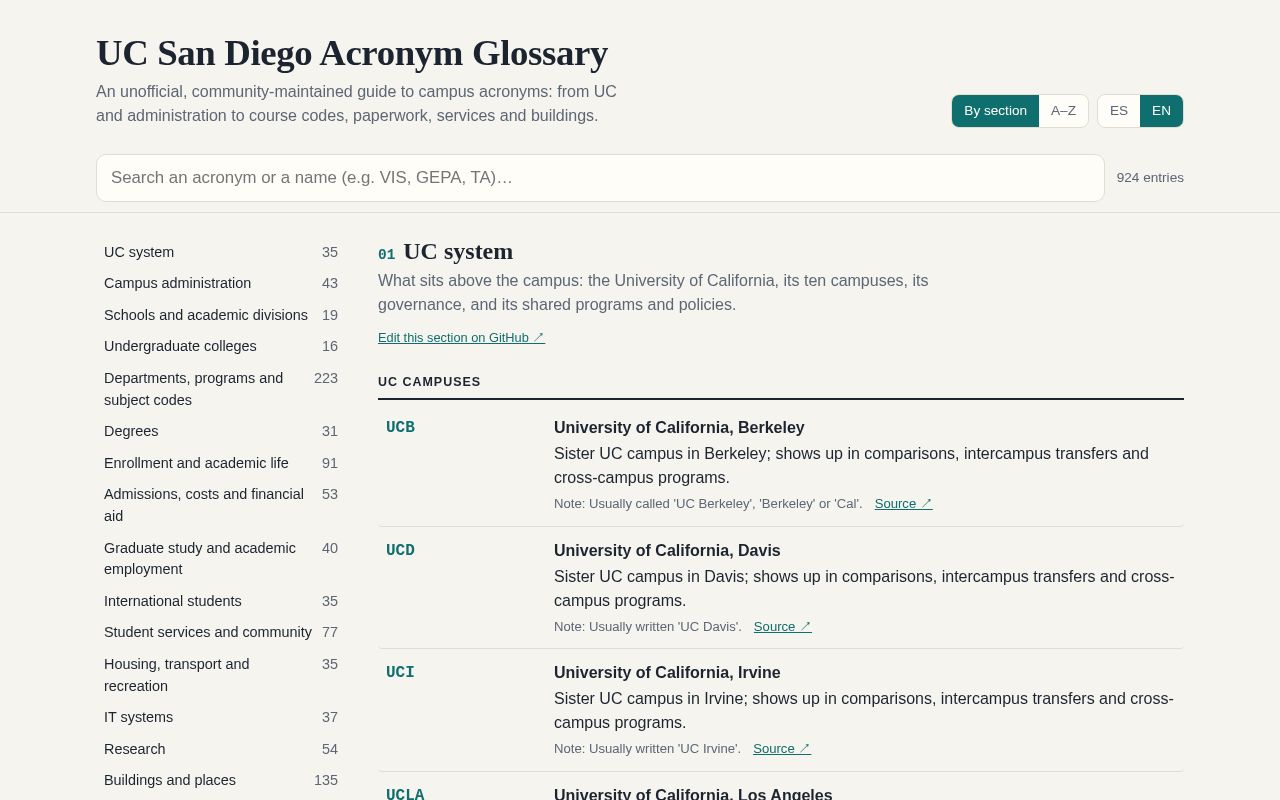The image size is (1280, 800).
Task: Open UC system in the sidebar
Action: (221, 252)
